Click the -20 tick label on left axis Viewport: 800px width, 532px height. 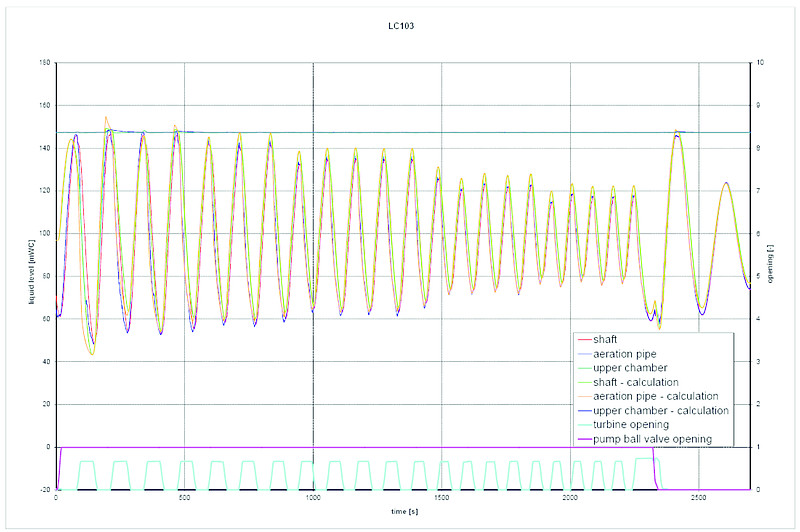[x=44, y=490]
